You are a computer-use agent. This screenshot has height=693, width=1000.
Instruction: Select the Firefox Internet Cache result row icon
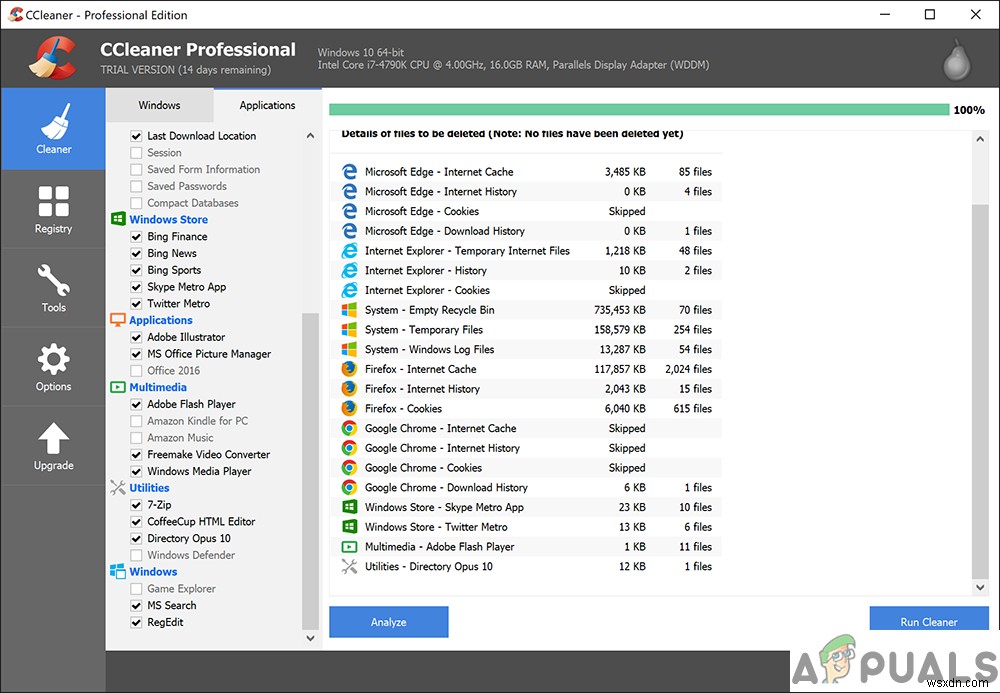pyautogui.click(x=349, y=369)
